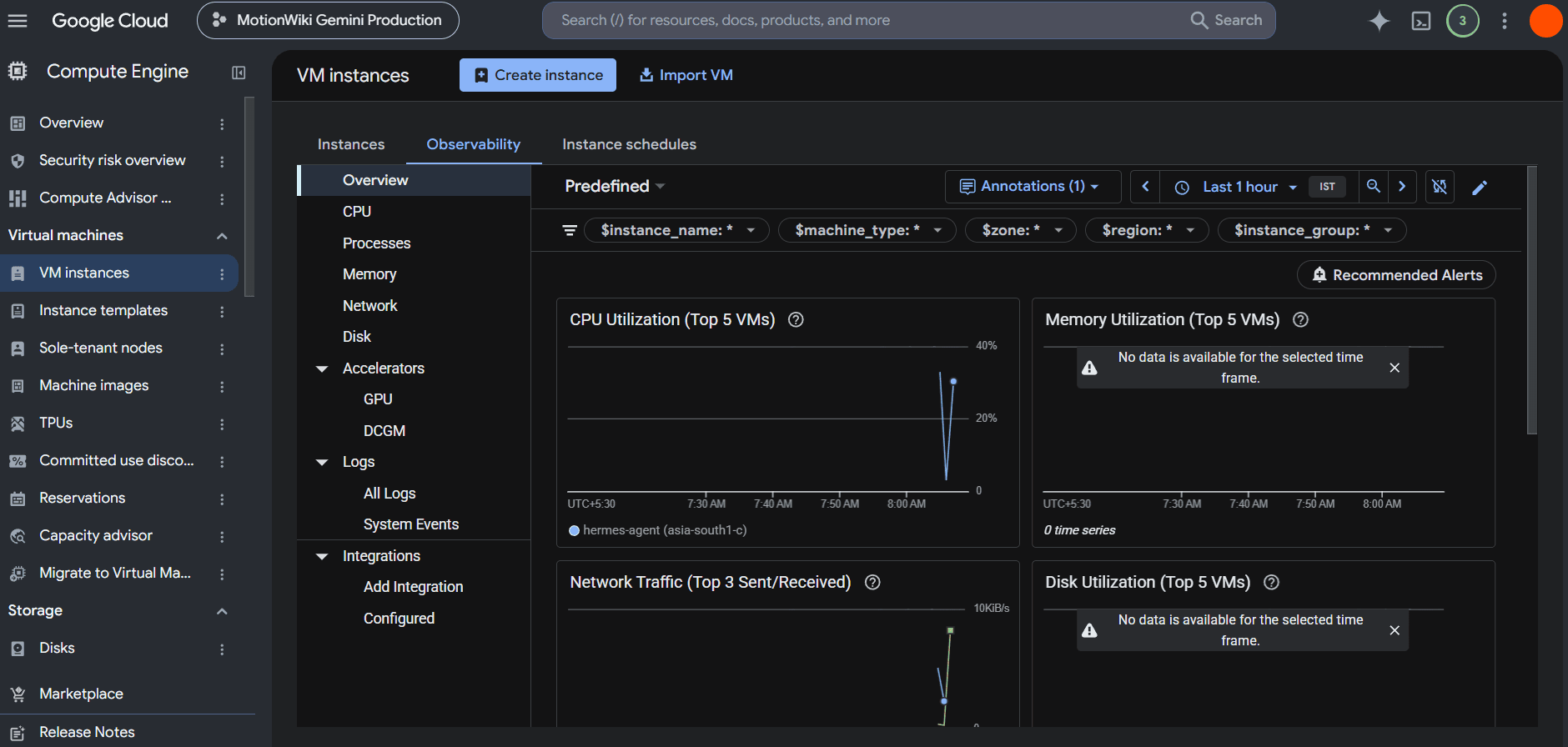
Task: Open the $instance_group filter dropdown
Action: pyautogui.click(x=1312, y=230)
